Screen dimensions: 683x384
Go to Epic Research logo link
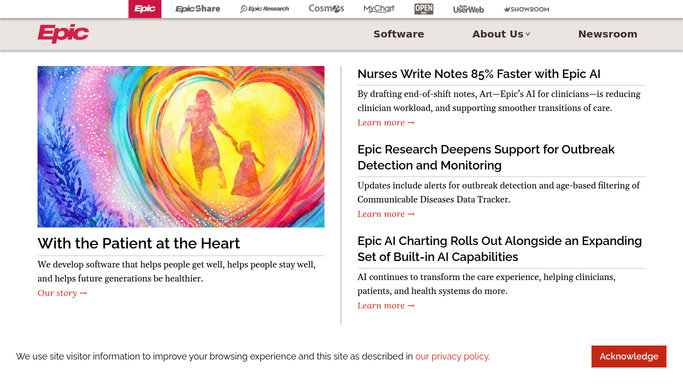pyautogui.click(x=264, y=9)
